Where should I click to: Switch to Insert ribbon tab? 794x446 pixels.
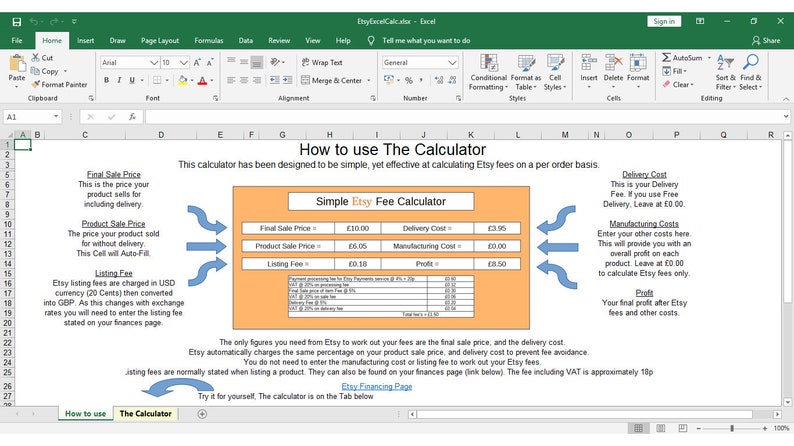pos(86,40)
